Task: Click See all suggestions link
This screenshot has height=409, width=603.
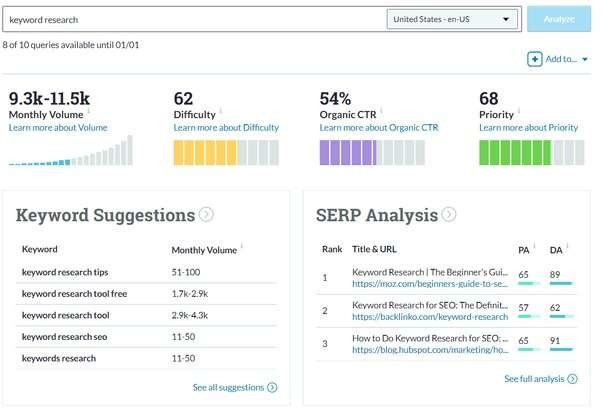Action: coord(235,387)
